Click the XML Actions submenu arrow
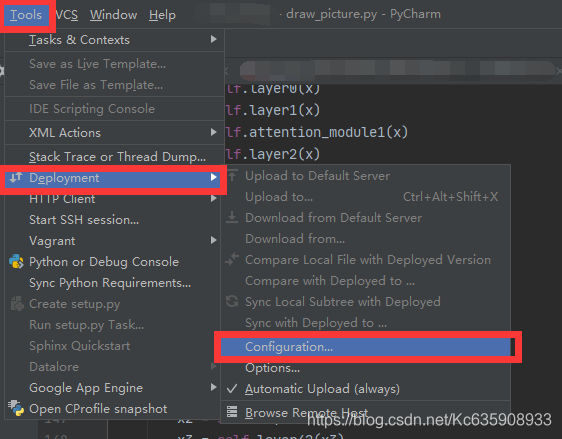Screen dimensions: 562x439 (x=214, y=132)
